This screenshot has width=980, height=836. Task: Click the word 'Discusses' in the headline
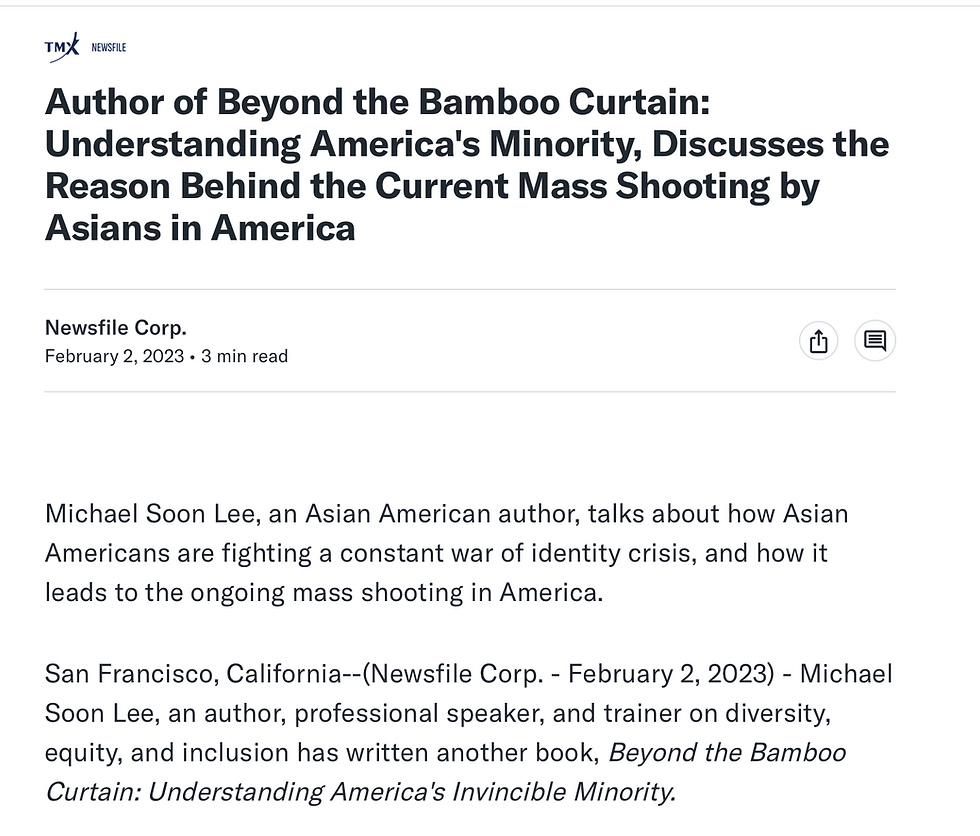pos(738,144)
